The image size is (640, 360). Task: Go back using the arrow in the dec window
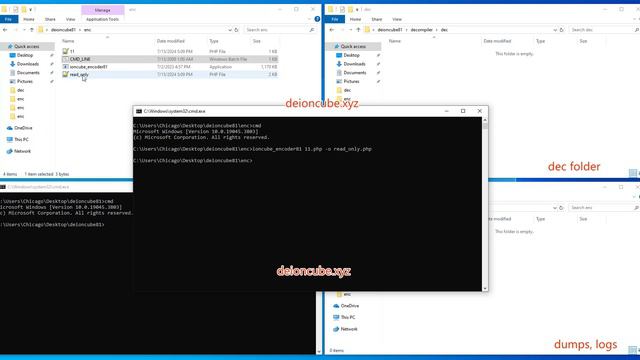(331, 30)
